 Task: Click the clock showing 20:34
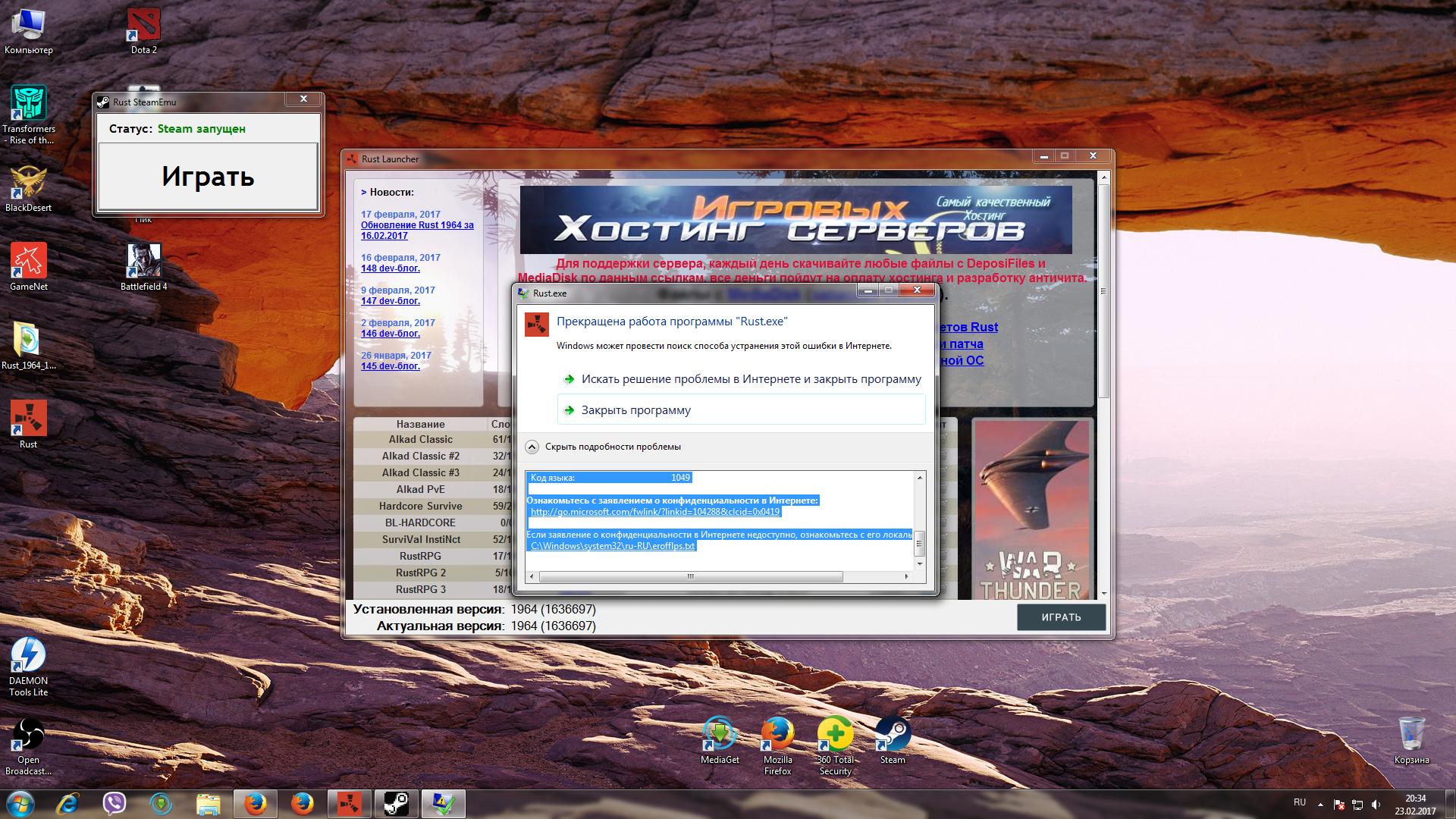[1415, 805]
